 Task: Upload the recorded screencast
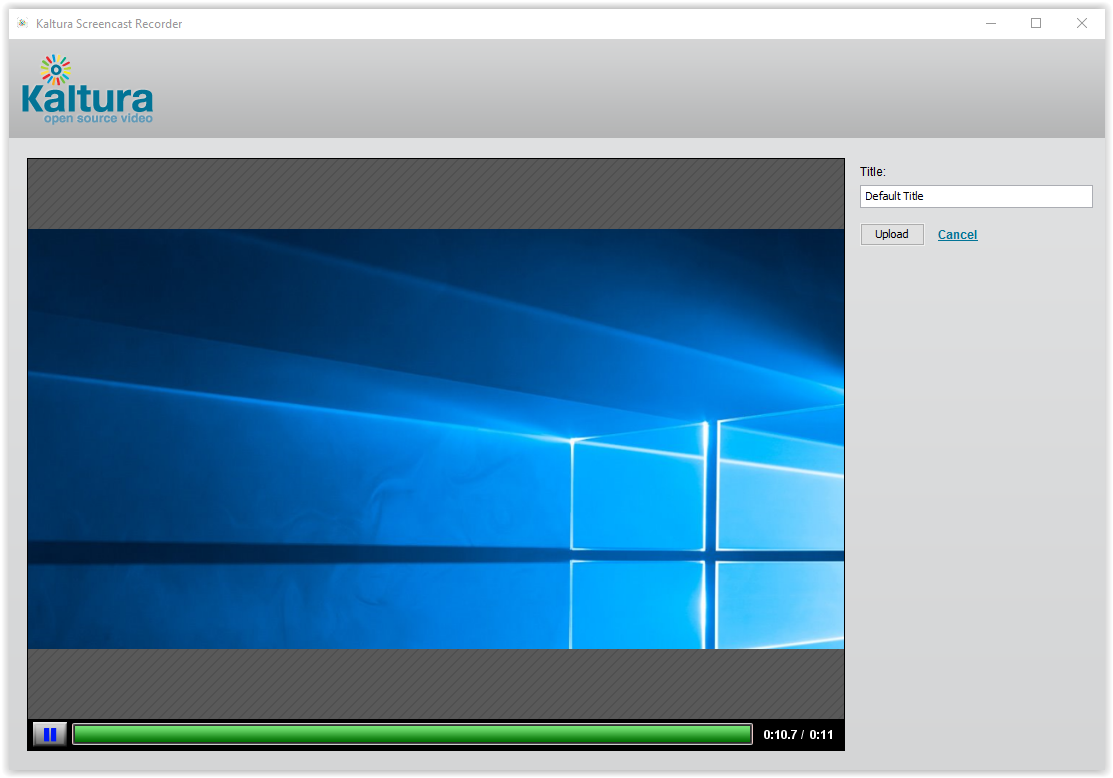pyautogui.click(x=892, y=234)
